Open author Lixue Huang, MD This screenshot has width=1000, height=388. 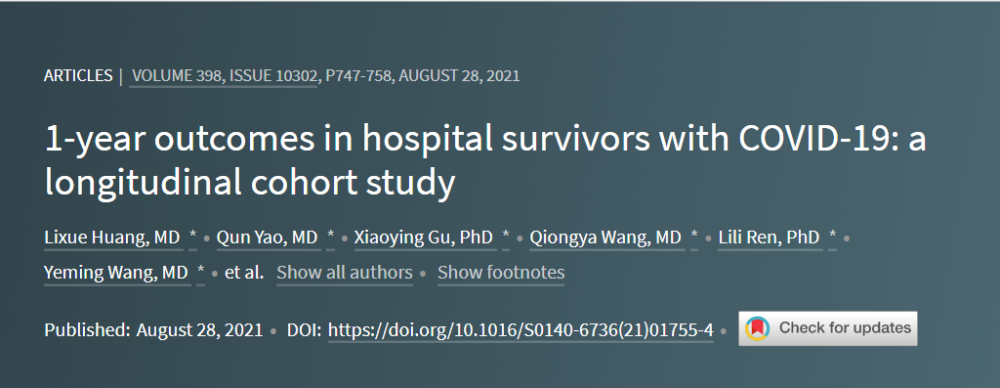coord(112,238)
